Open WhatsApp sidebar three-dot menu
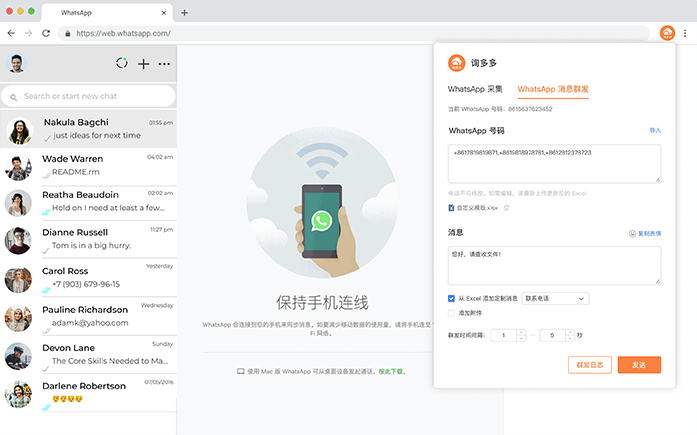The image size is (697, 435). (x=164, y=64)
